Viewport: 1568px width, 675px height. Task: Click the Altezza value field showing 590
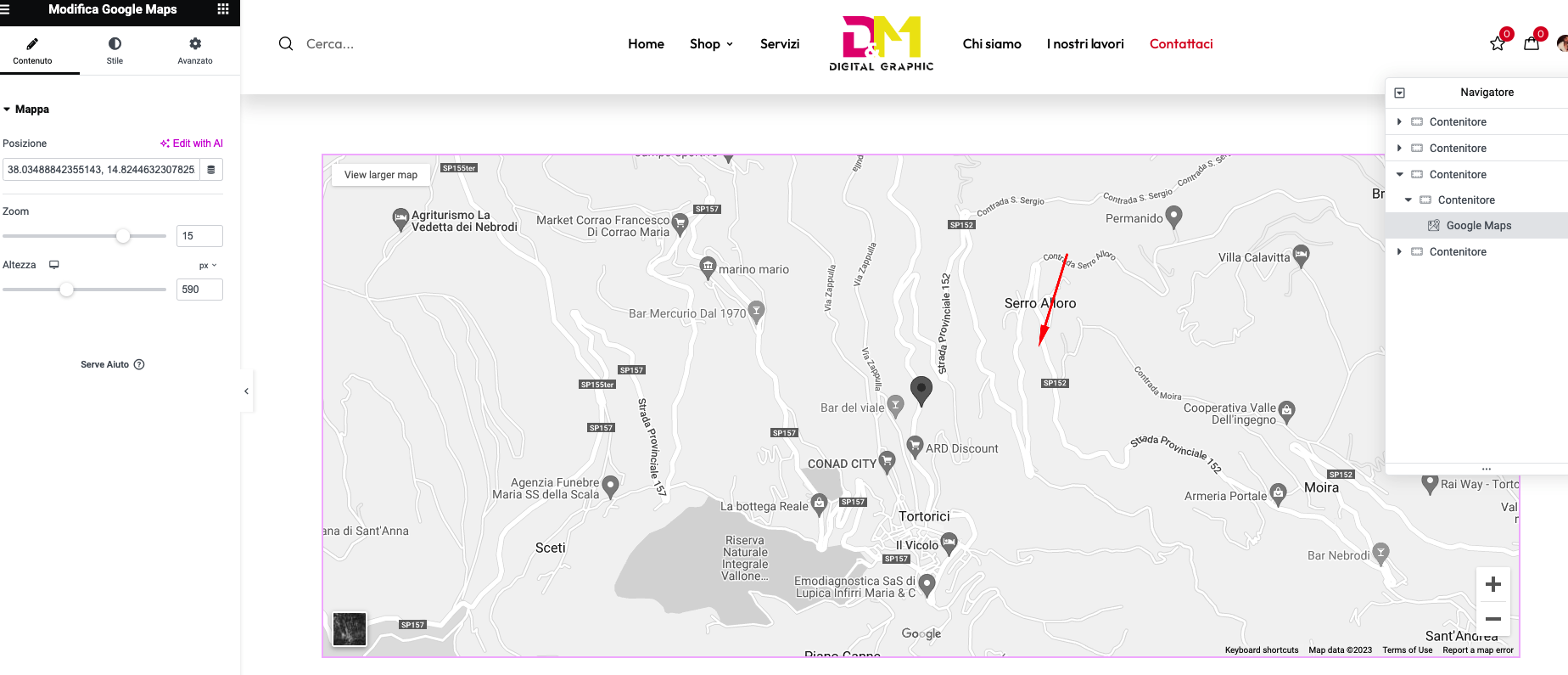point(199,290)
